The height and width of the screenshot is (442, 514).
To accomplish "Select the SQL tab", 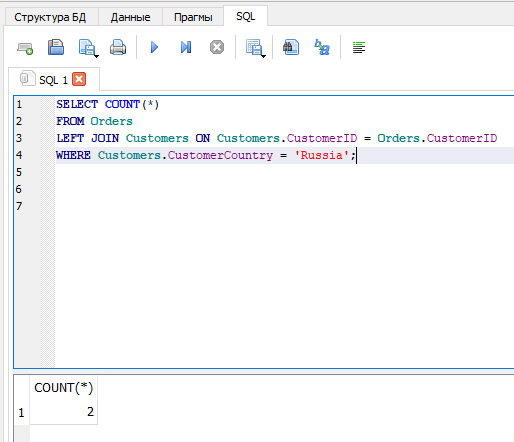I will pyautogui.click(x=246, y=16).
